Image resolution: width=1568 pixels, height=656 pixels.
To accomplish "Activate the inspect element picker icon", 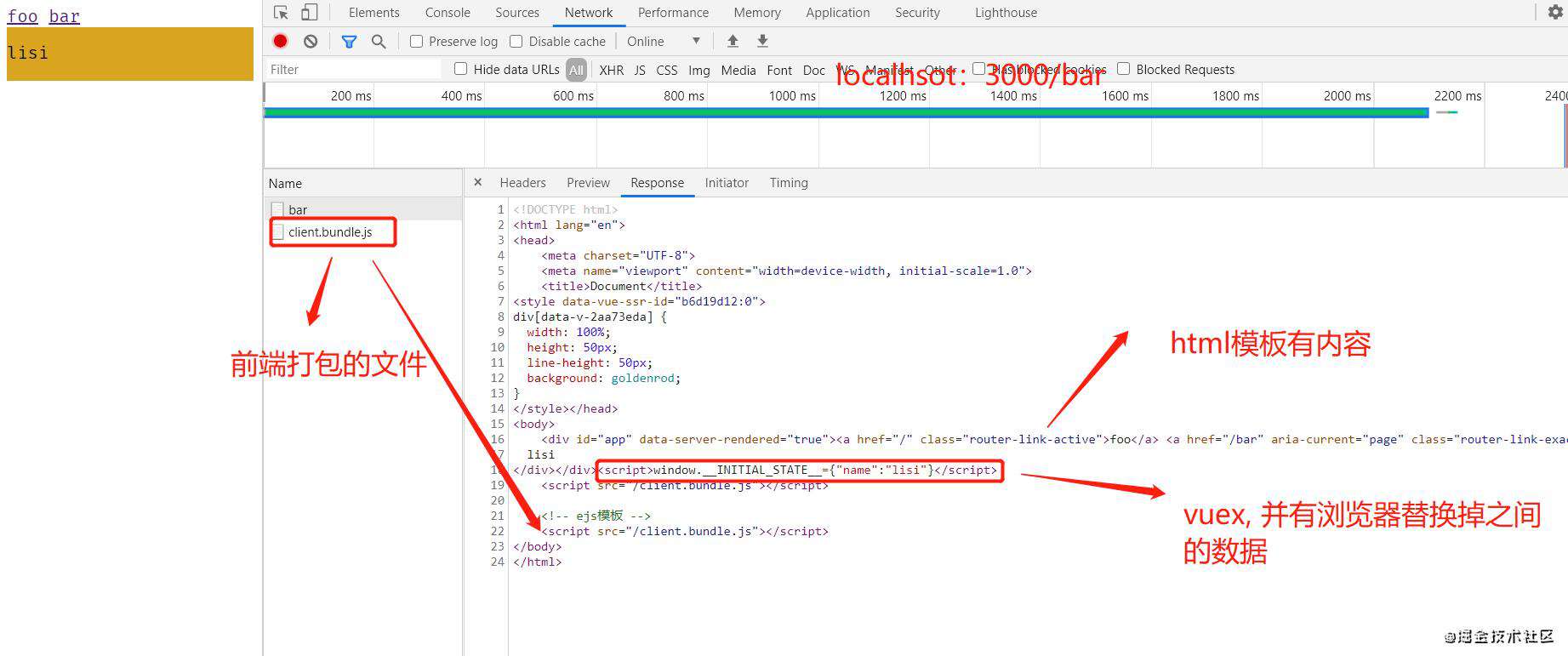I will (282, 13).
